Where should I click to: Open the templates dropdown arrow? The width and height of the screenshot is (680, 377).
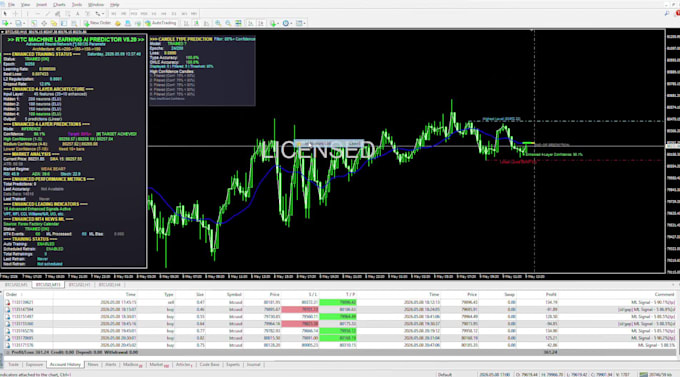[304, 23]
